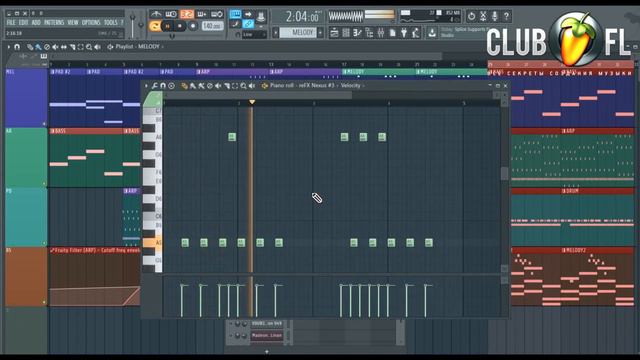Open the OPTIONS menu
640x360 pixels.
[x=91, y=22]
